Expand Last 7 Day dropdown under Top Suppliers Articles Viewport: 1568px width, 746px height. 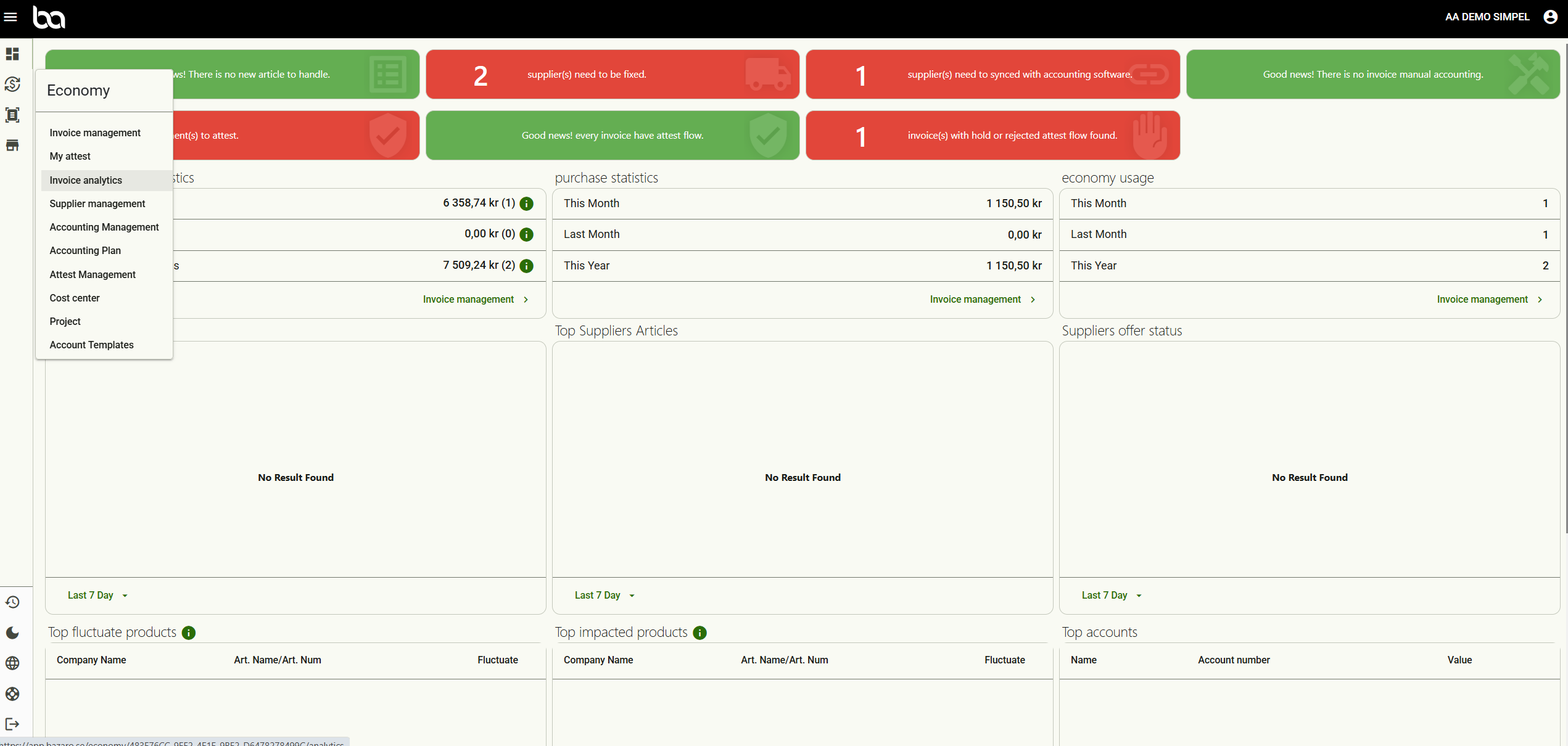tap(605, 596)
